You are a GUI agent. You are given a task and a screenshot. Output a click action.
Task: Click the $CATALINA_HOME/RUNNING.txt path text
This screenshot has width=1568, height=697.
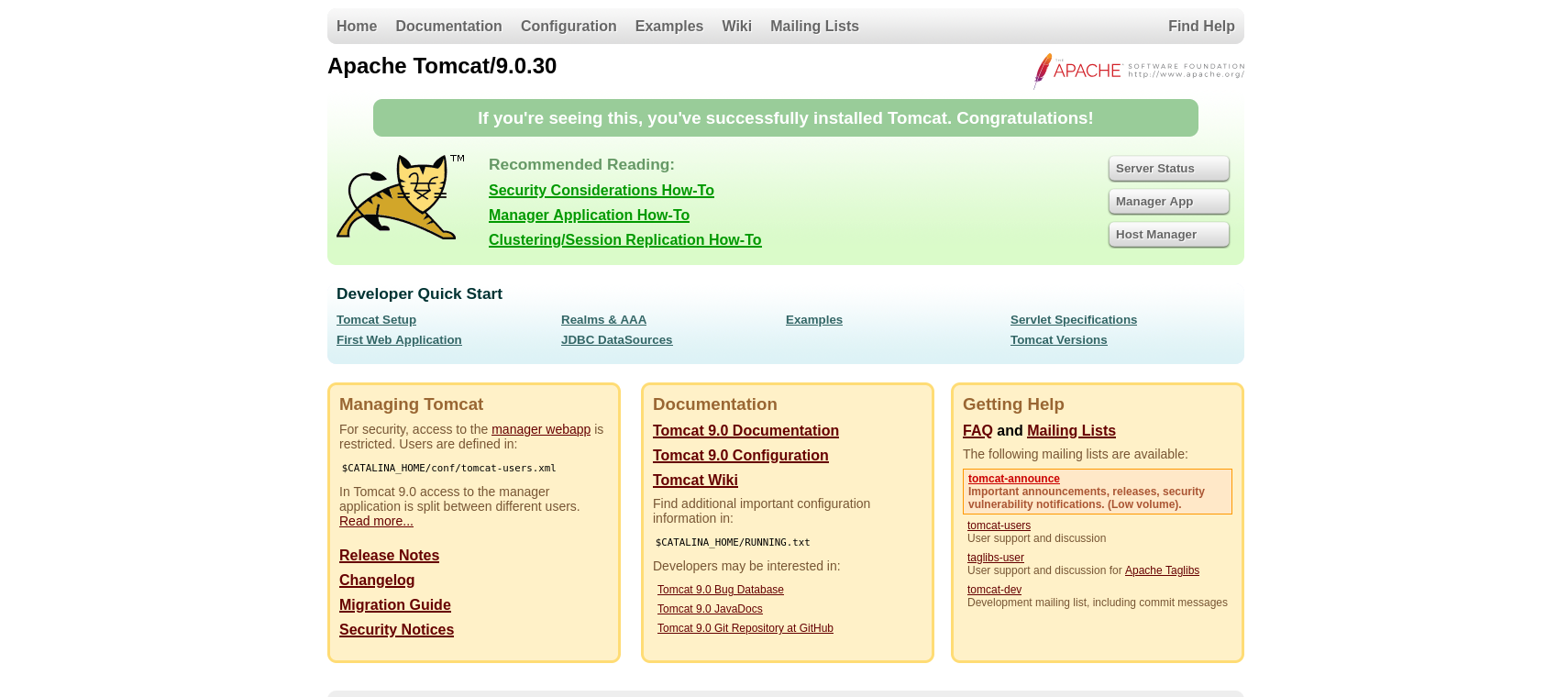point(733,542)
